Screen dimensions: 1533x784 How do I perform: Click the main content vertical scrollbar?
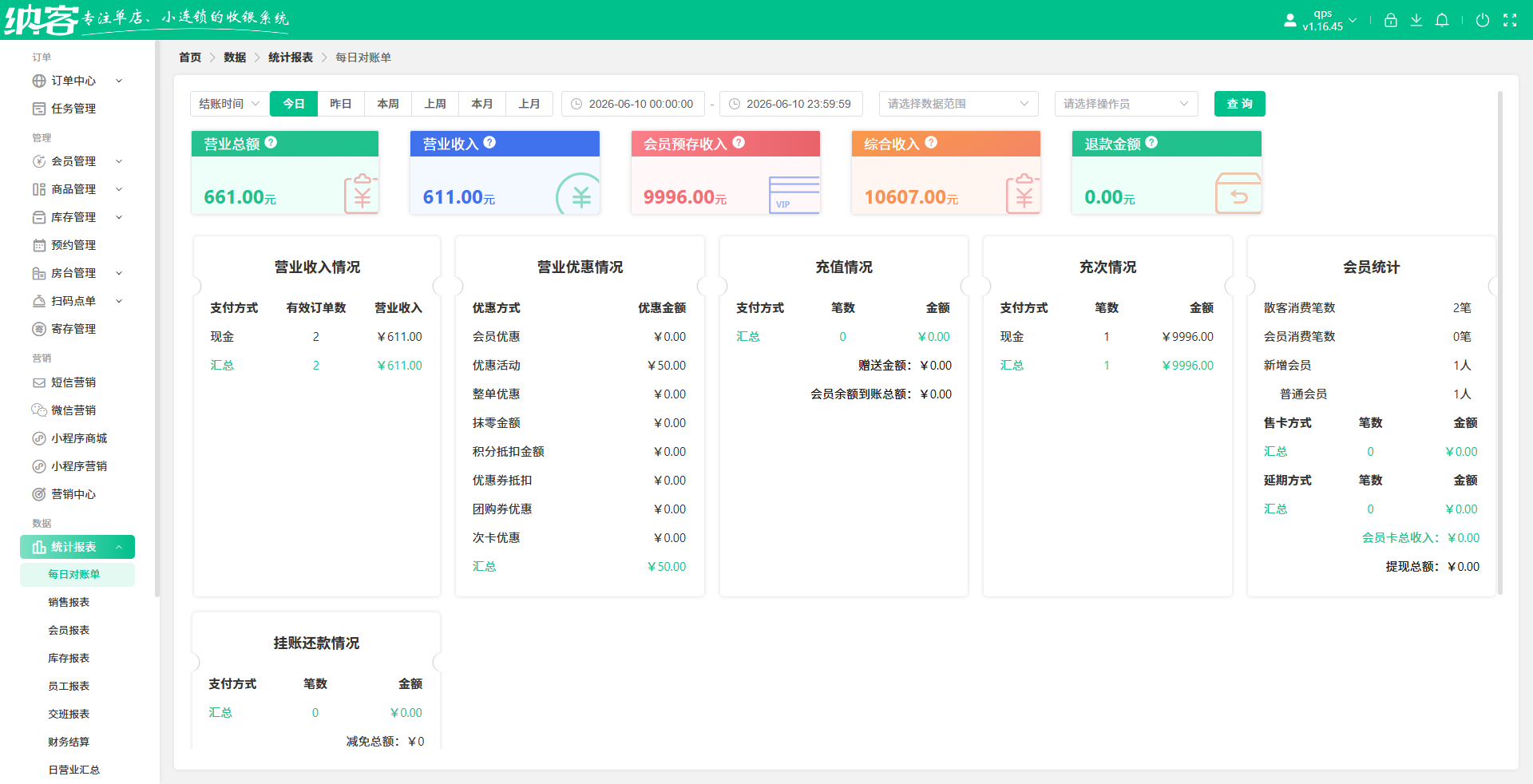click(x=1500, y=343)
